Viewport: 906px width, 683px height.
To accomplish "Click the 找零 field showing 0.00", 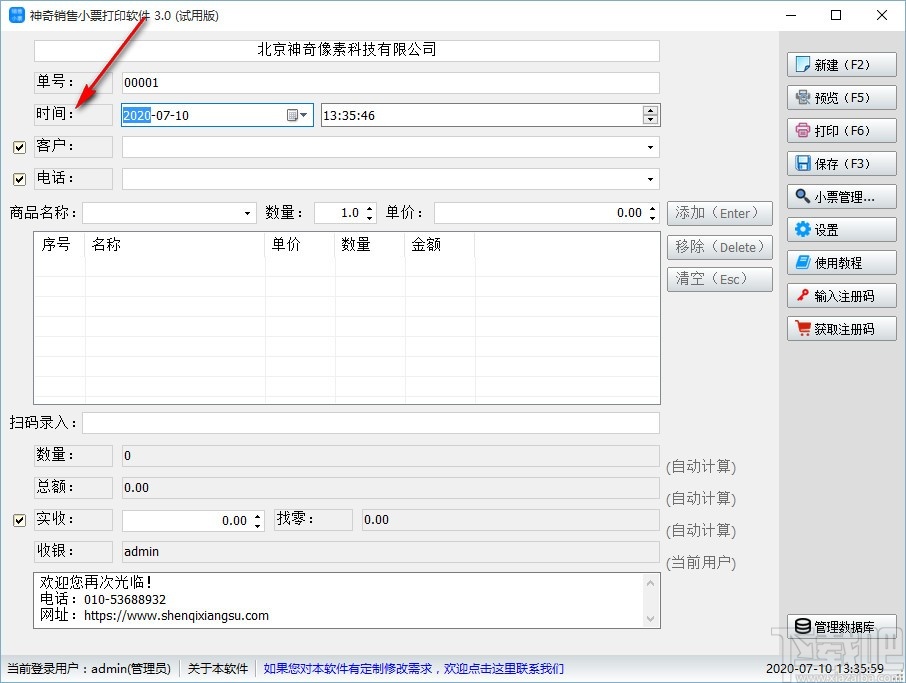I will pyautogui.click(x=511, y=520).
